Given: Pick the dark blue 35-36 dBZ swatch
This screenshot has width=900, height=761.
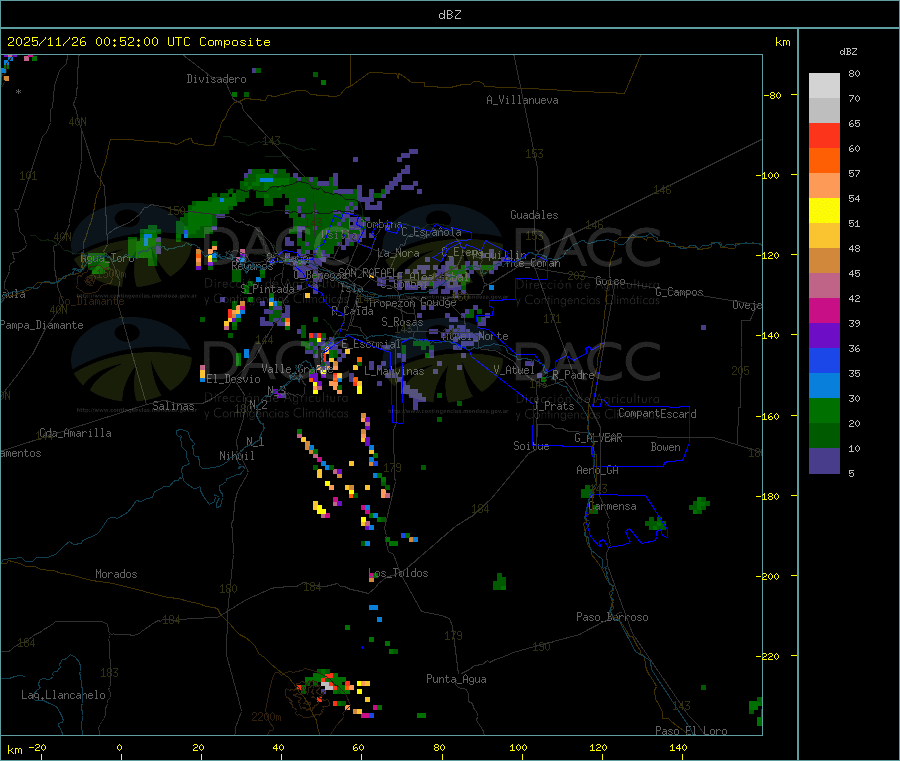Looking at the screenshot, I should click(x=824, y=360).
